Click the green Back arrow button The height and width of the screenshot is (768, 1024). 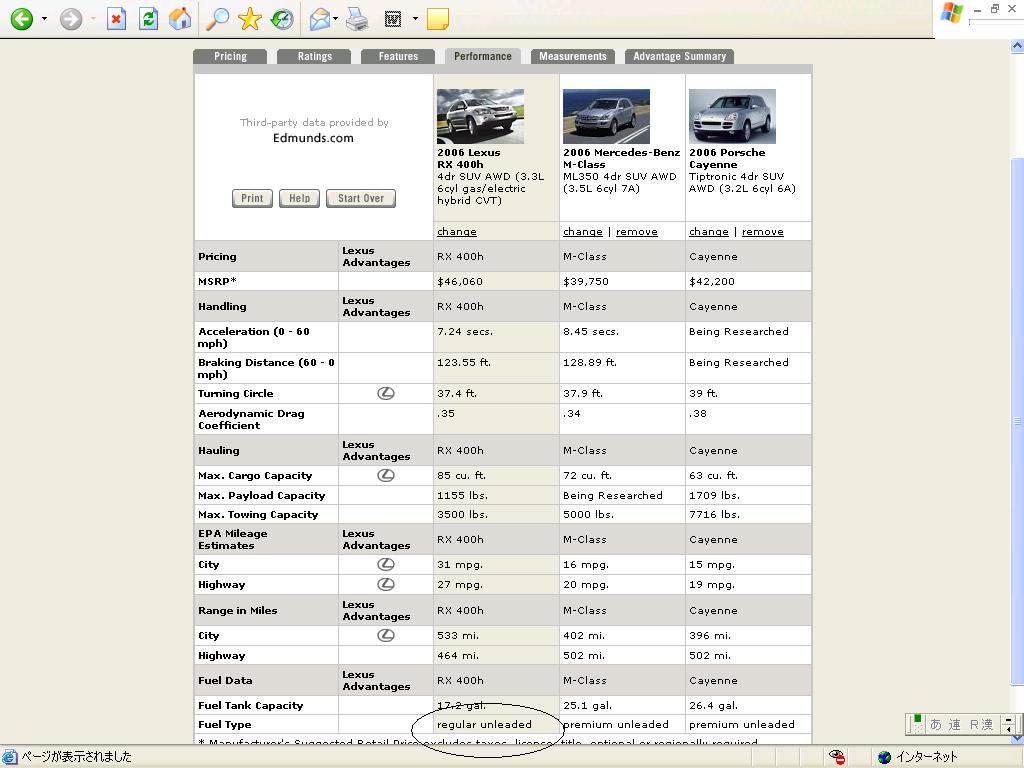click(x=22, y=19)
